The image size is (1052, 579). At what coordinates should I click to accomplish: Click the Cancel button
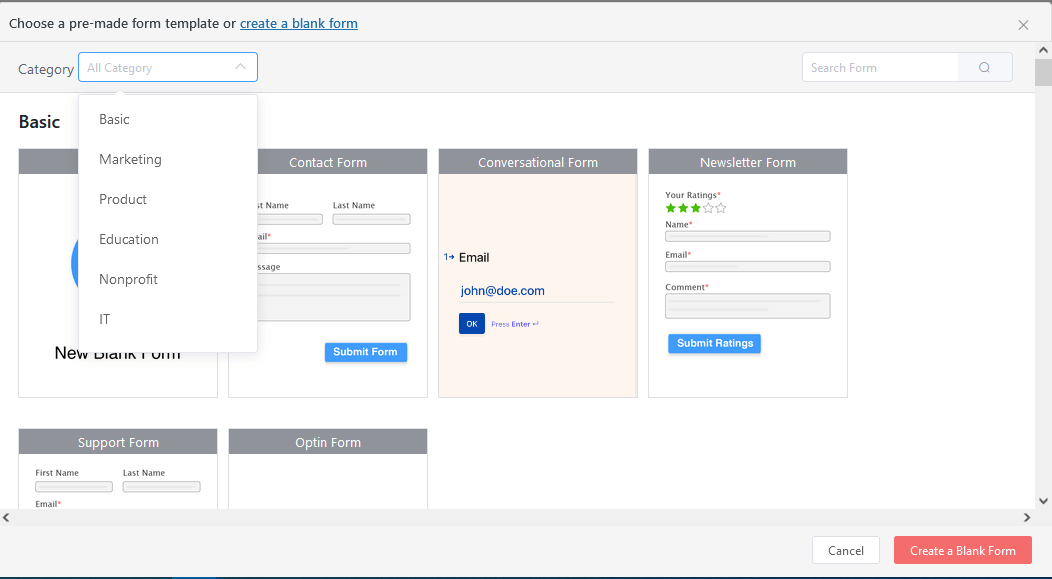(x=845, y=550)
